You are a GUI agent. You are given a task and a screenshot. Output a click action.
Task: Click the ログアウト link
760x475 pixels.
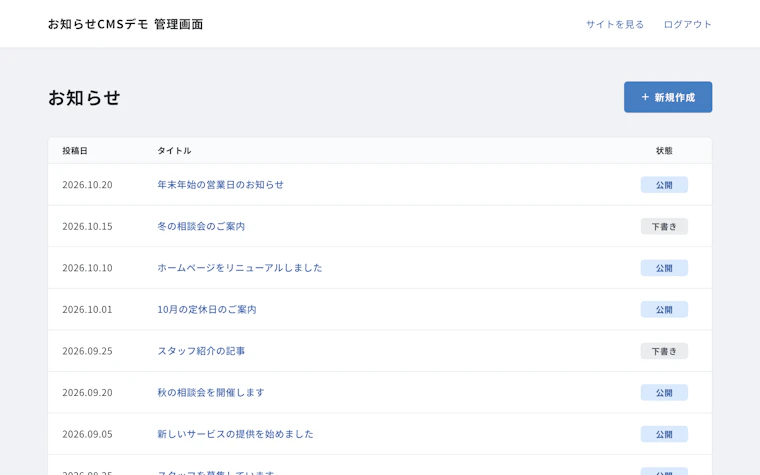point(687,24)
